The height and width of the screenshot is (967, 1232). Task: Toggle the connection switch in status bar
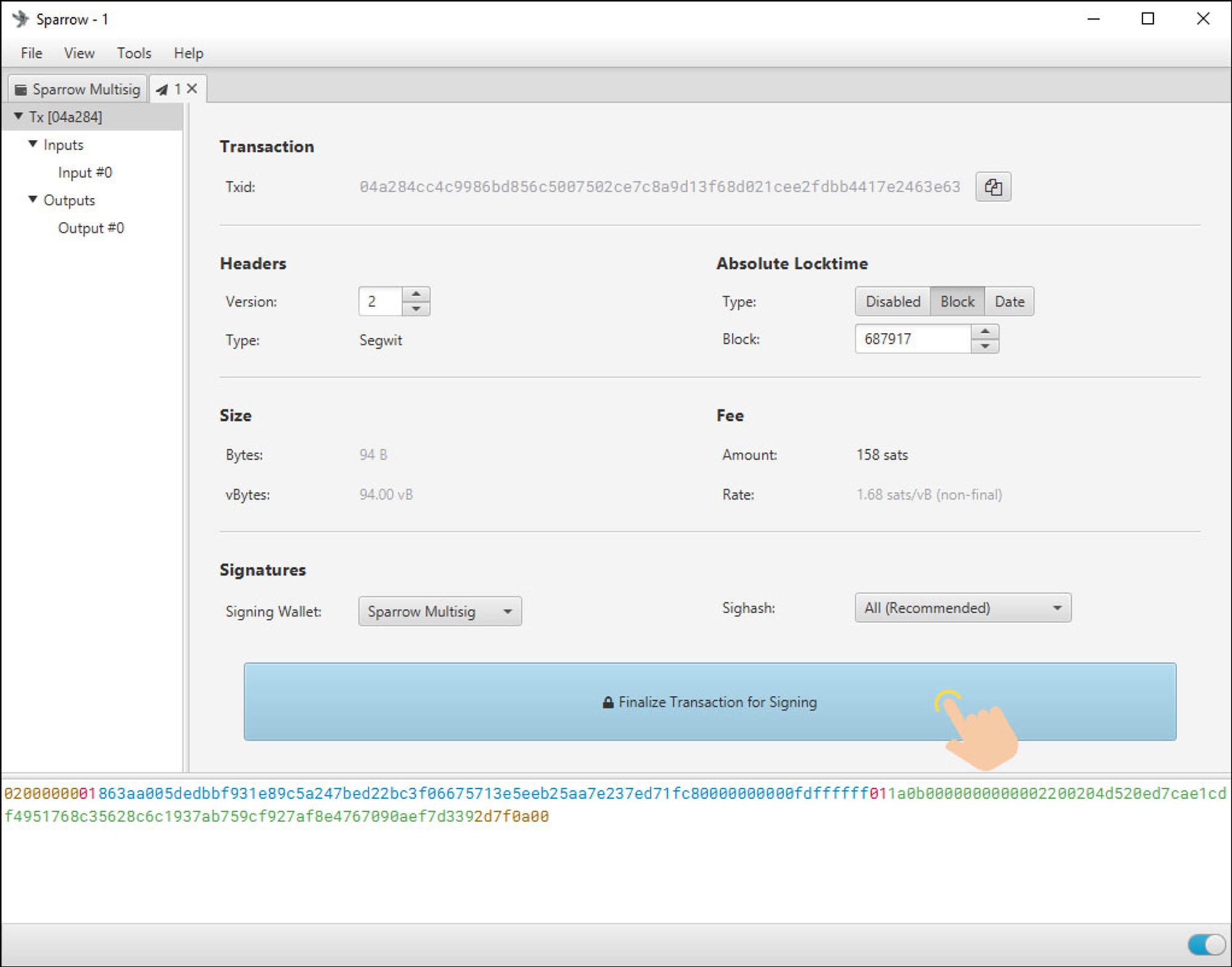tap(1206, 944)
